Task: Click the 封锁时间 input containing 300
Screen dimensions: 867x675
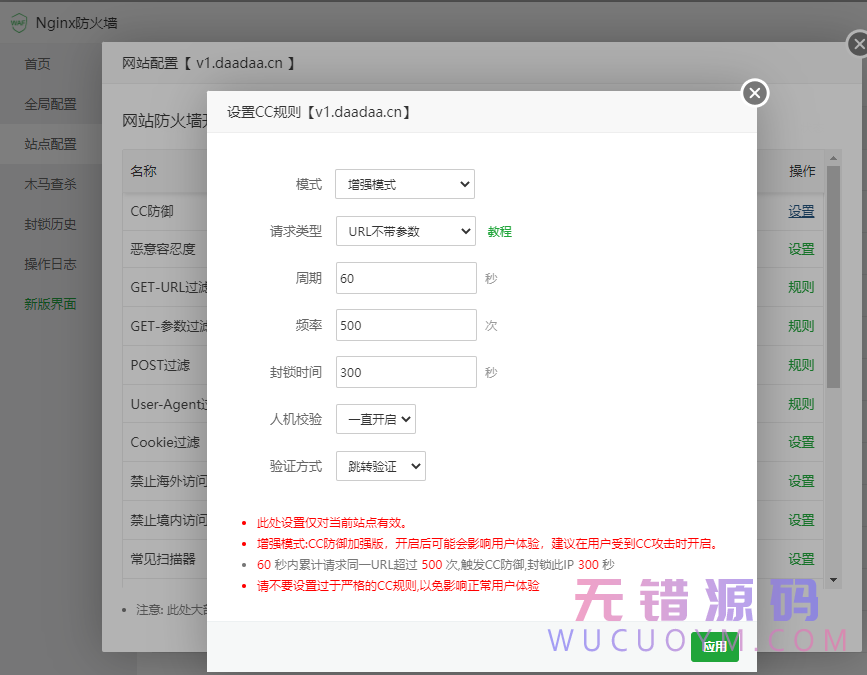Action: 404,372
